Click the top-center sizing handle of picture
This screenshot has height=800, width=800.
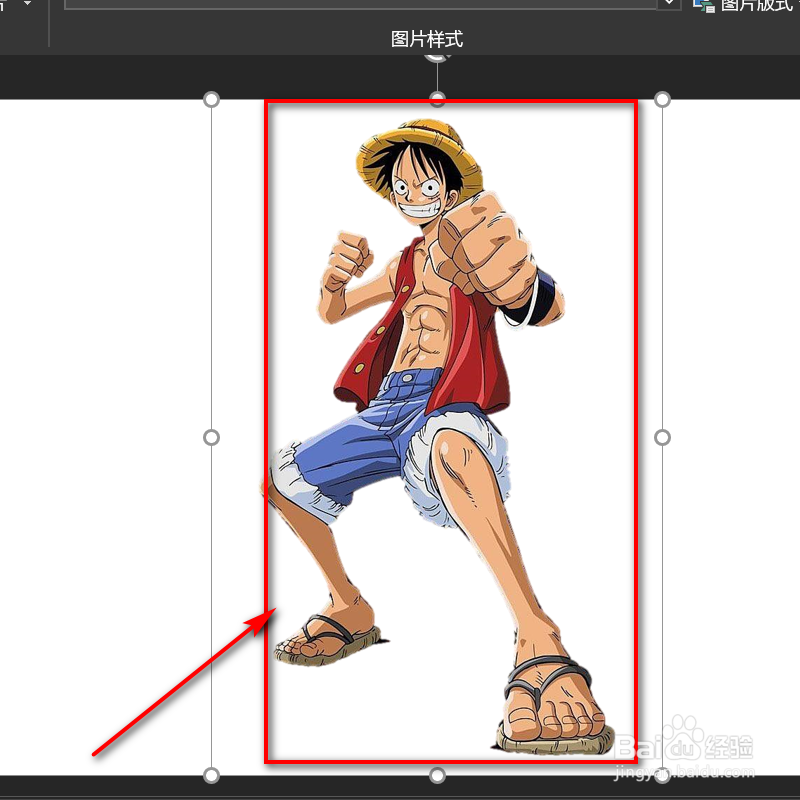pos(437,99)
